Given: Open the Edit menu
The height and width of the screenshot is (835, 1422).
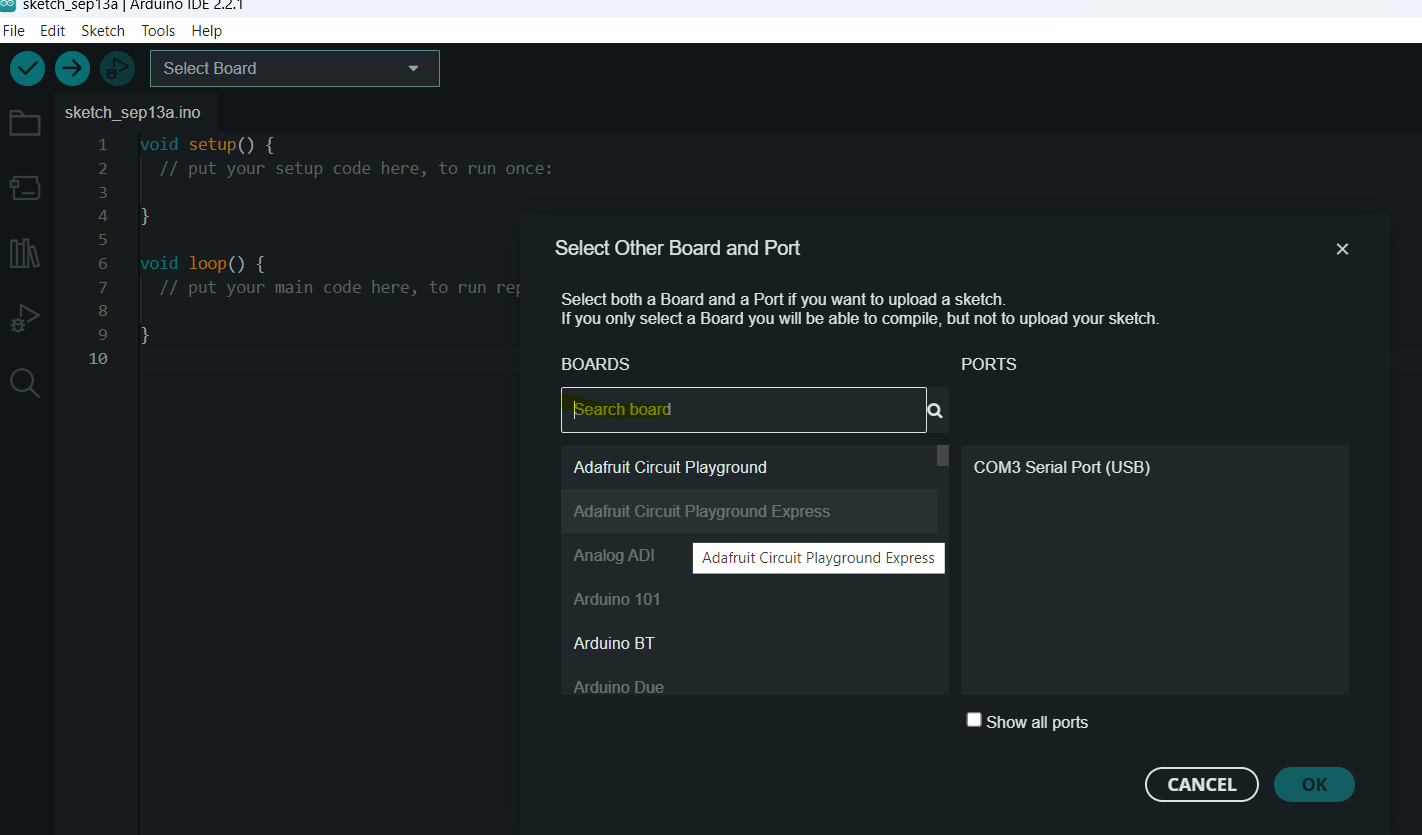Looking at the screenshot, I should pyautogui.click(x=52, y=31).
